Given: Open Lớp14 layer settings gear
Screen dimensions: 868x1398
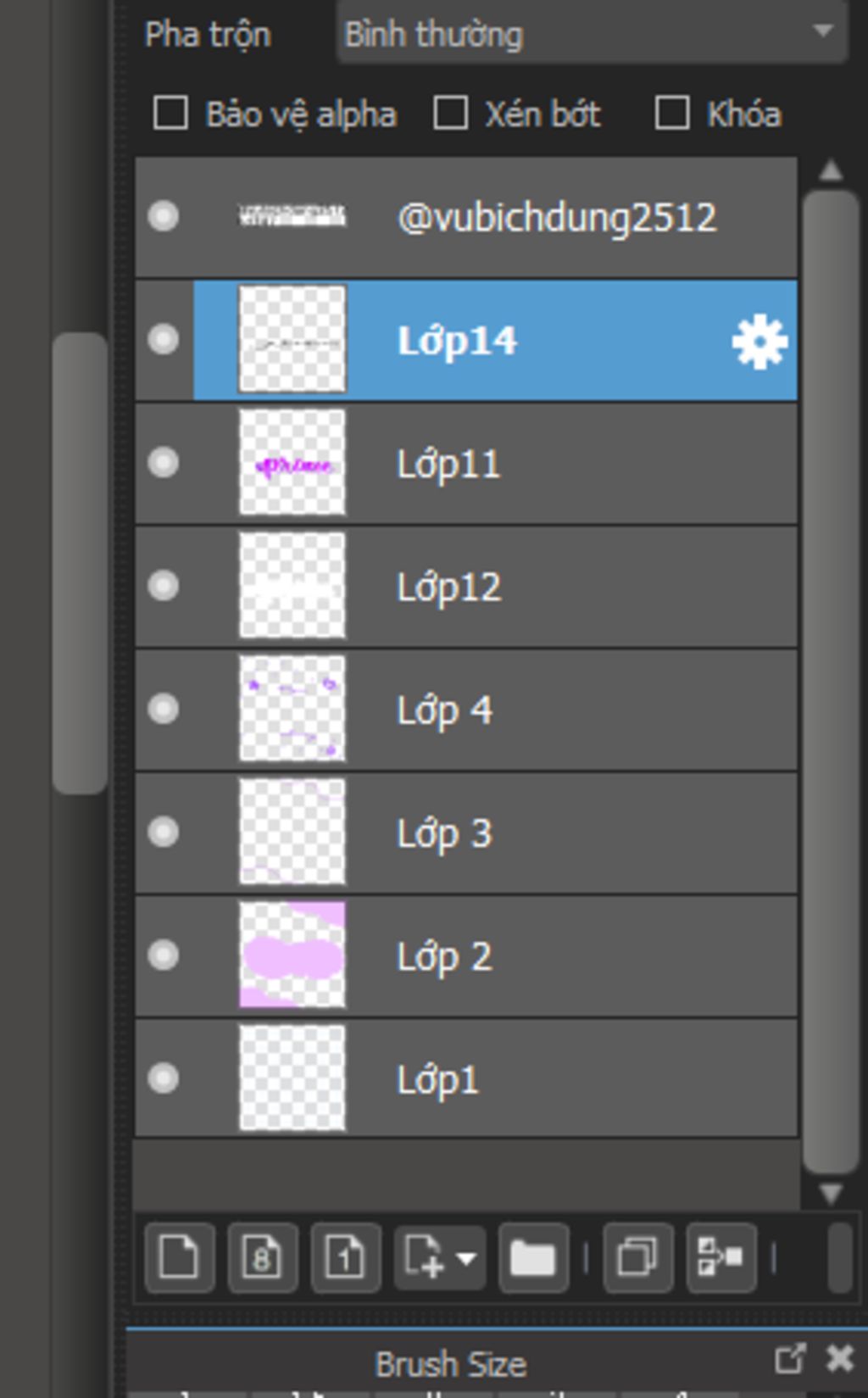Looking at the screenshot, I should (x=759, y=341).
